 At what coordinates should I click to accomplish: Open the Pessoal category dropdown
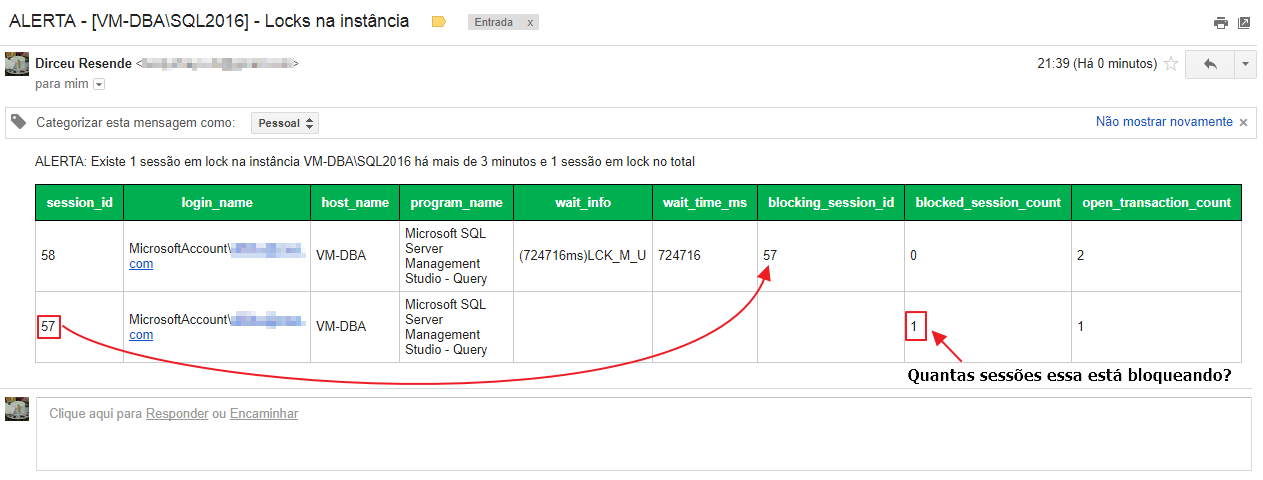point(285,123)
